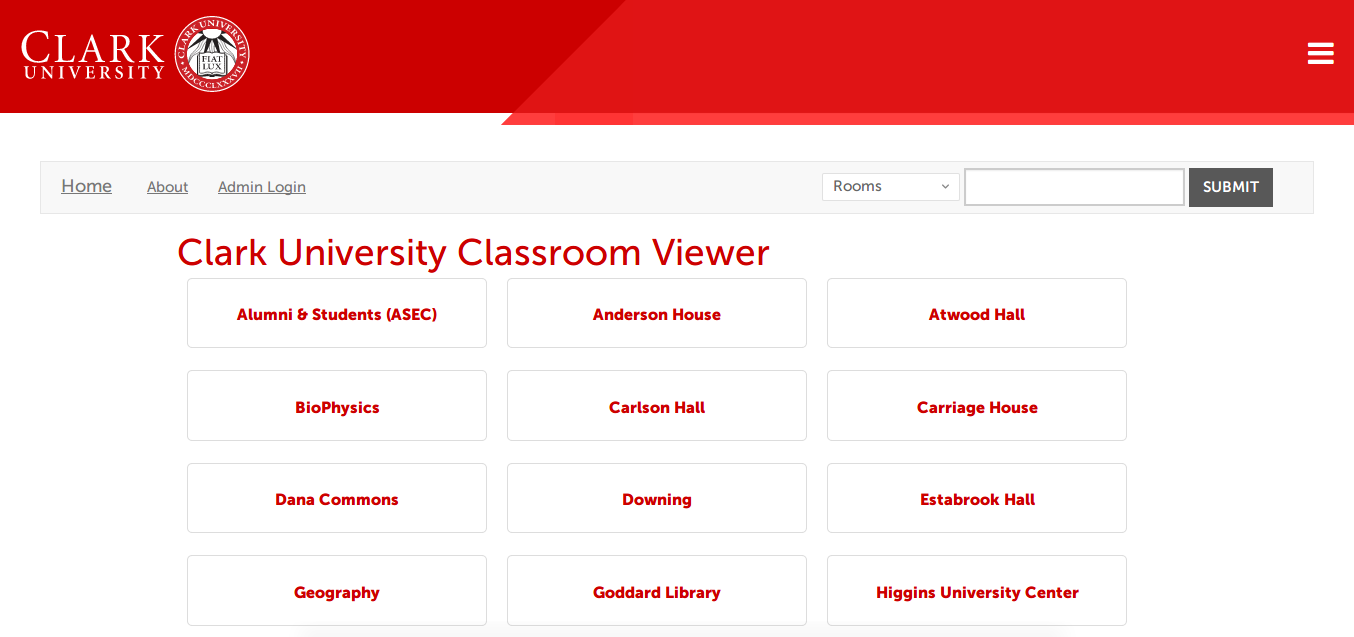The image size is (1354, 637).
Task: View the Goddard Library building card
Action: pyautogui.click(x=657, y=591)
